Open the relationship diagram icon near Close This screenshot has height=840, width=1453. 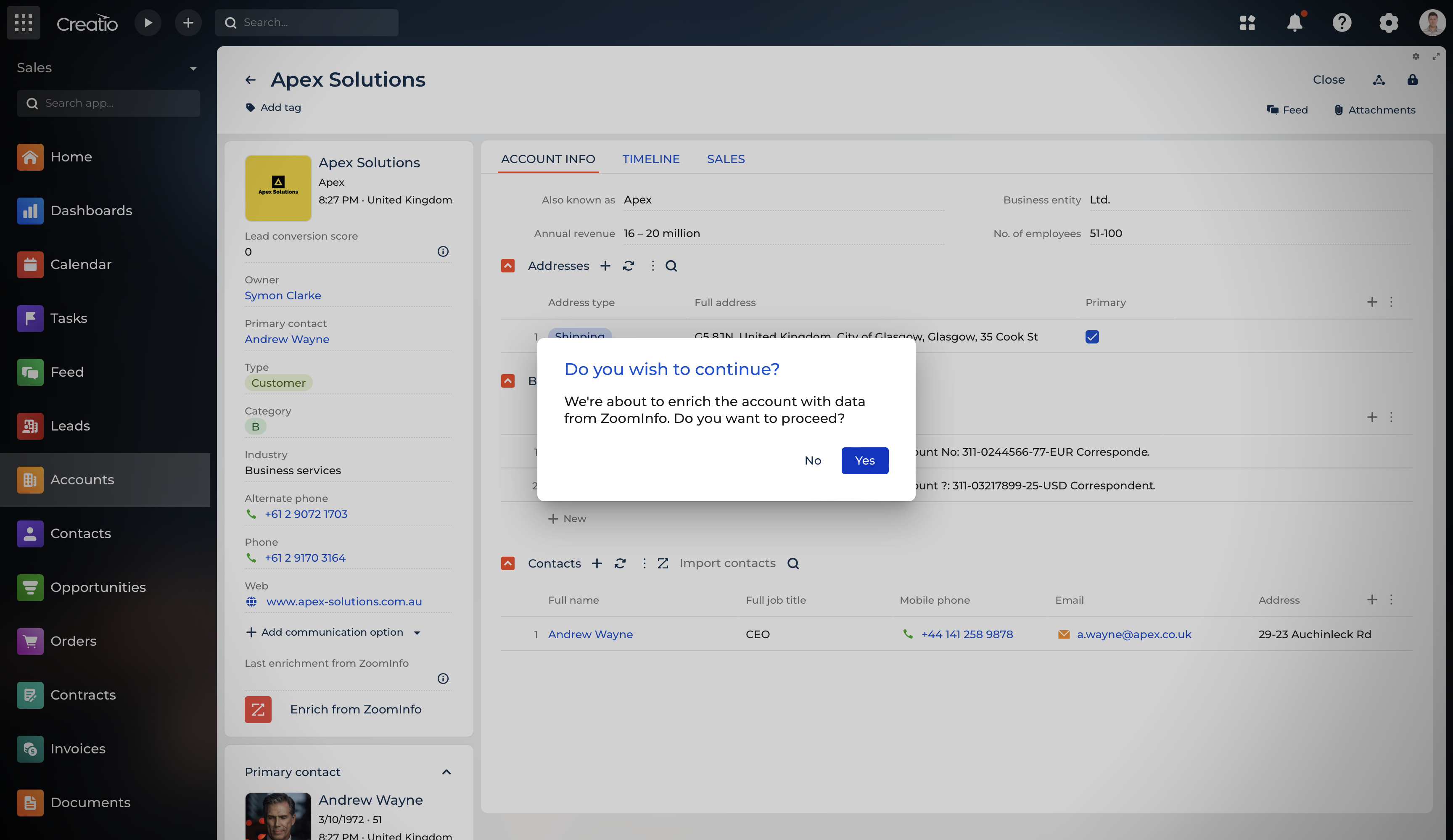click(1379, 79)
